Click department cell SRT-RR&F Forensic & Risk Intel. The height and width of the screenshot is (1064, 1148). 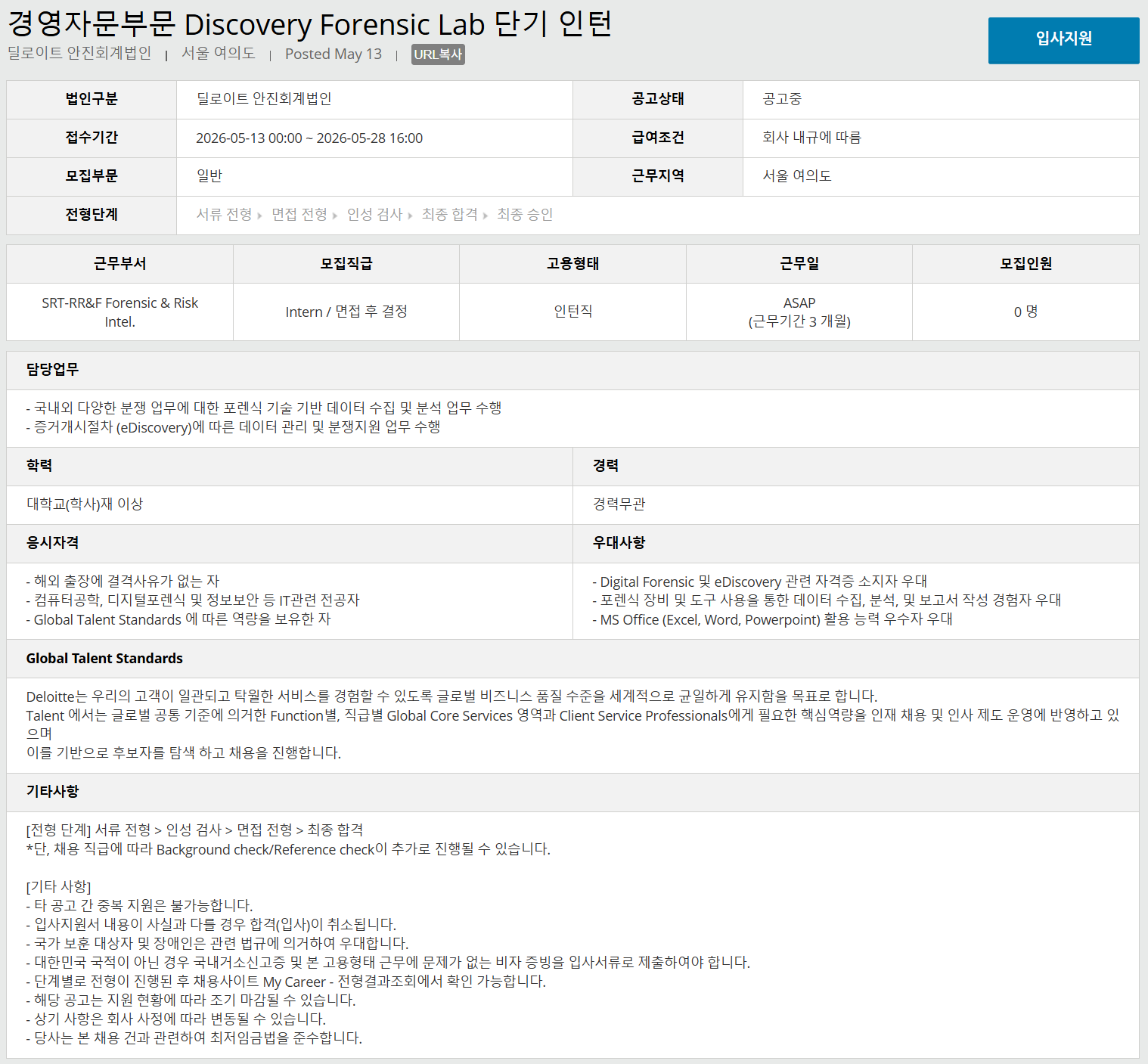[119, 312]
